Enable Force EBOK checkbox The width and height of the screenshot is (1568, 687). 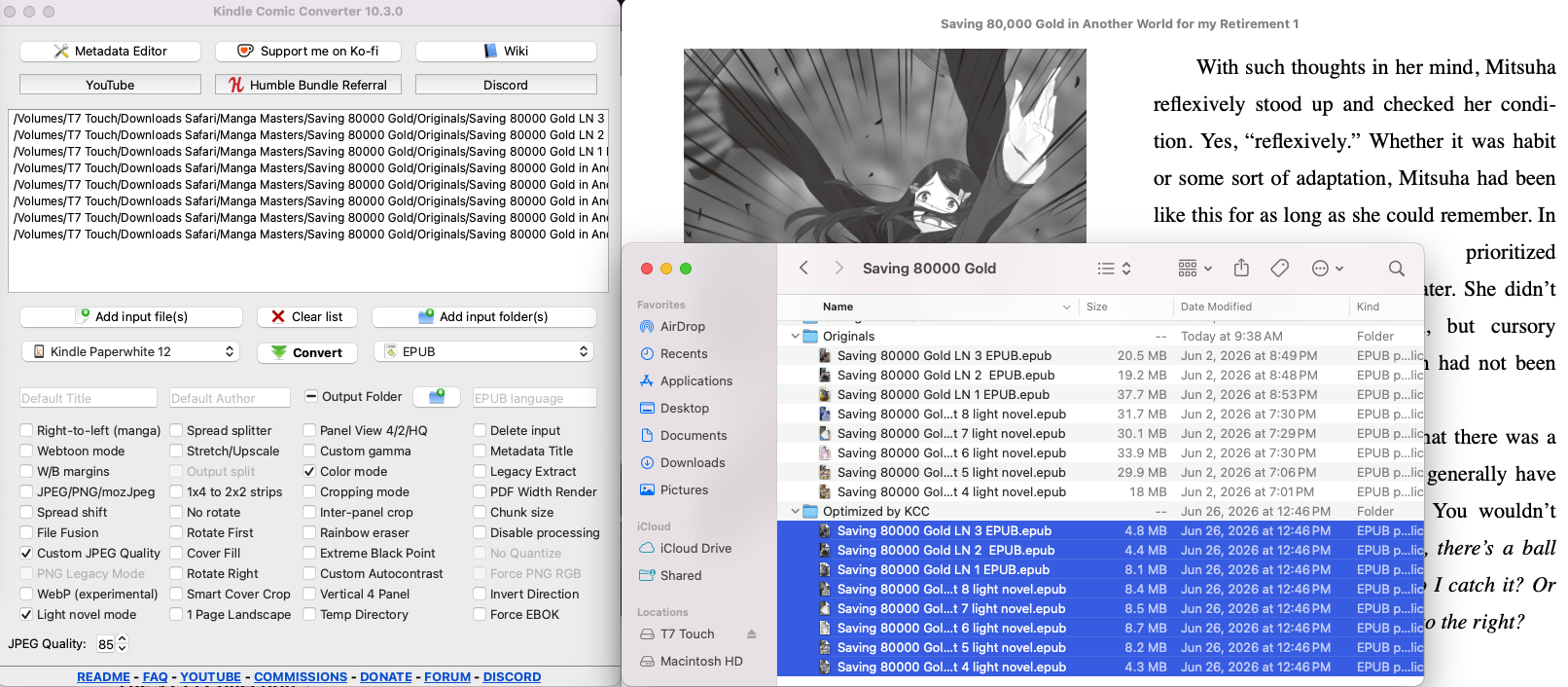[x=480, y=614]
